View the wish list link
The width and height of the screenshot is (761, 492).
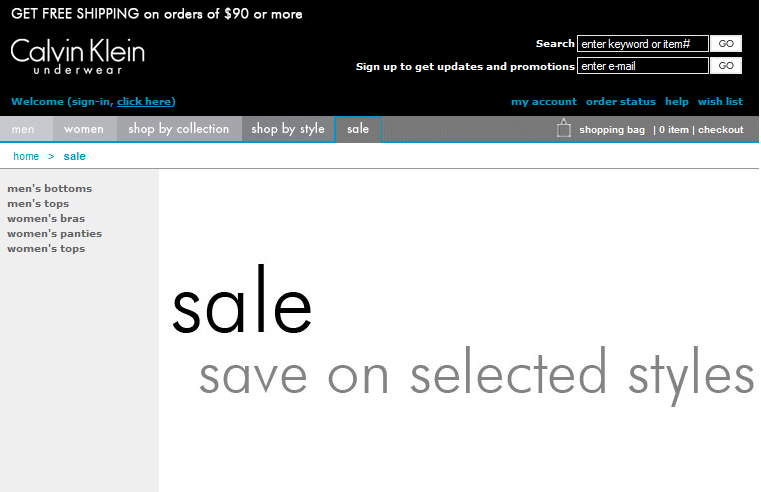[720, 102]
